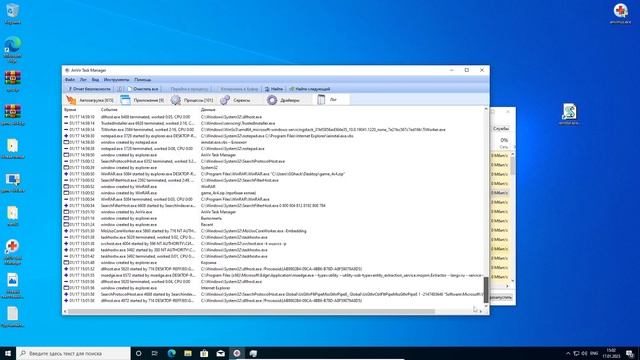Image resolution: width=640 pixels, height=360 pixels.
Task: Click the vertical scrollbar up arrow
Action: (x=486, y=109)
